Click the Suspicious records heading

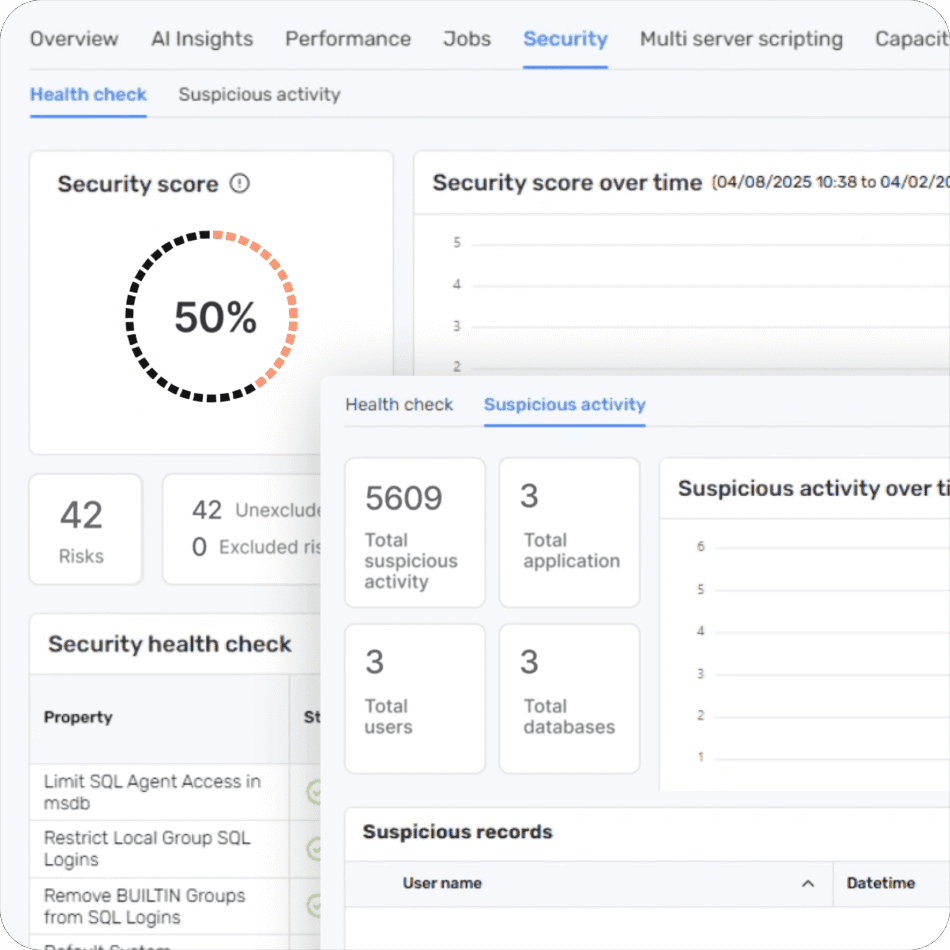[457, 832]
